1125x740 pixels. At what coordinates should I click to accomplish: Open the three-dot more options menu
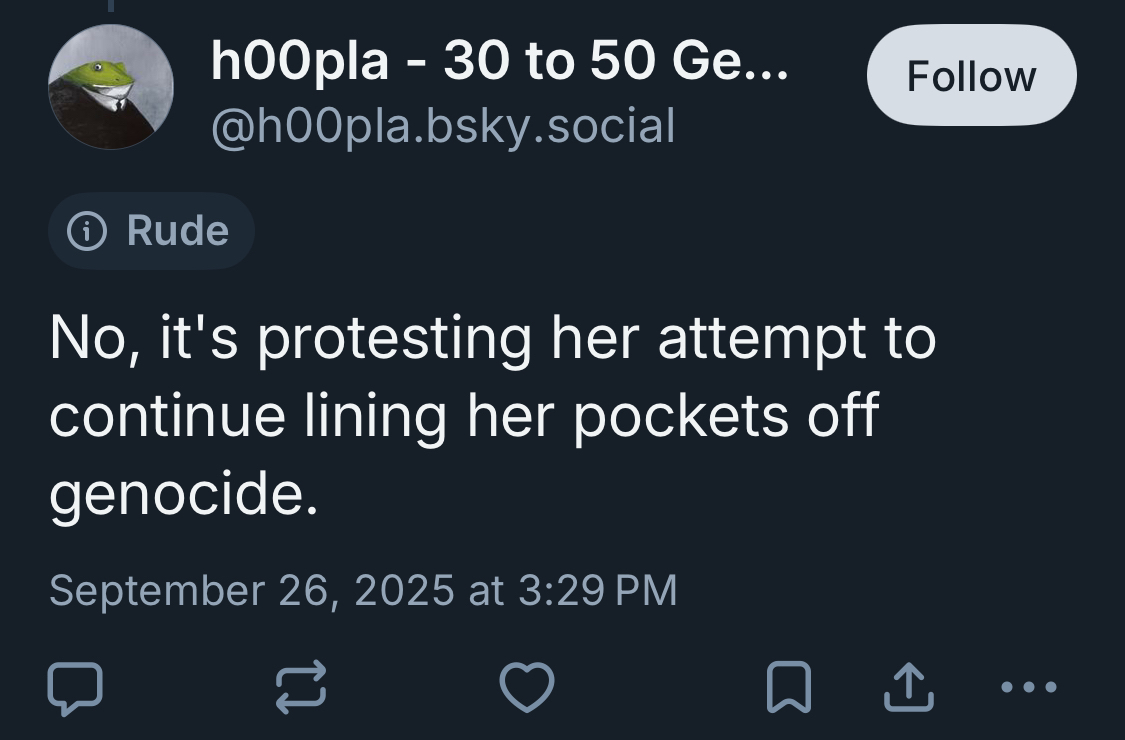(1029, 688)
